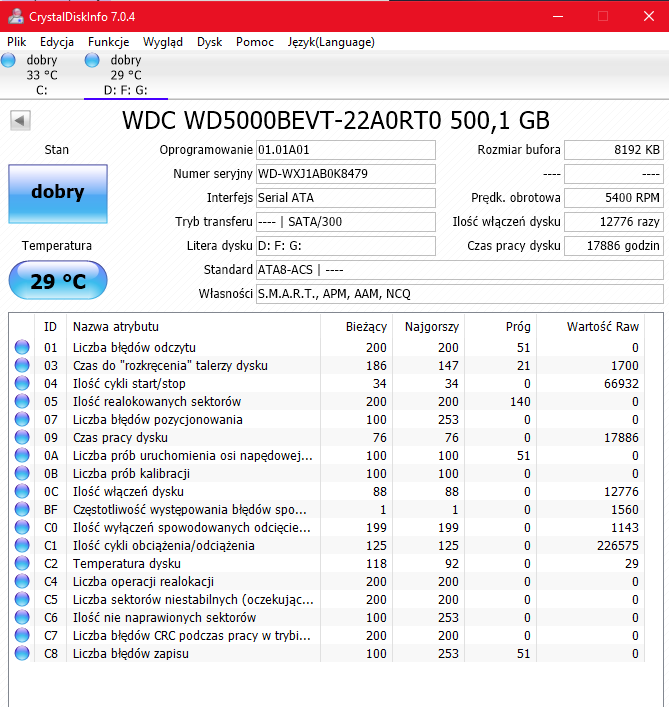Click the Interfejs field Serial ATA

tap(346, 197)
